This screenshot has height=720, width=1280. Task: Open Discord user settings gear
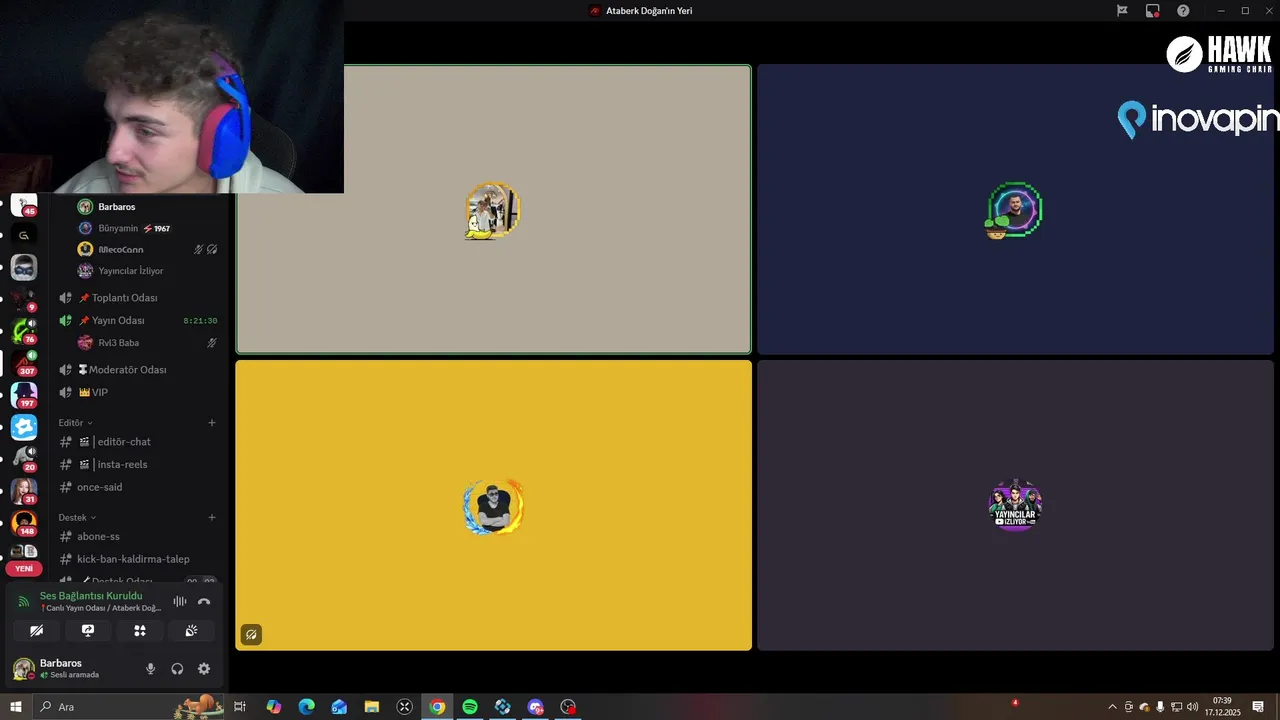coord(204,669)
